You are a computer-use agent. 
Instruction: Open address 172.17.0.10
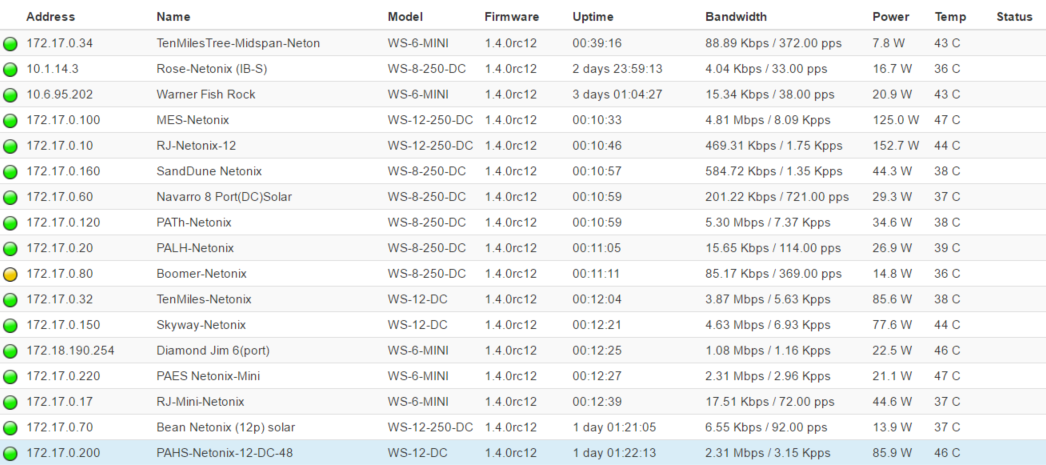59,146
